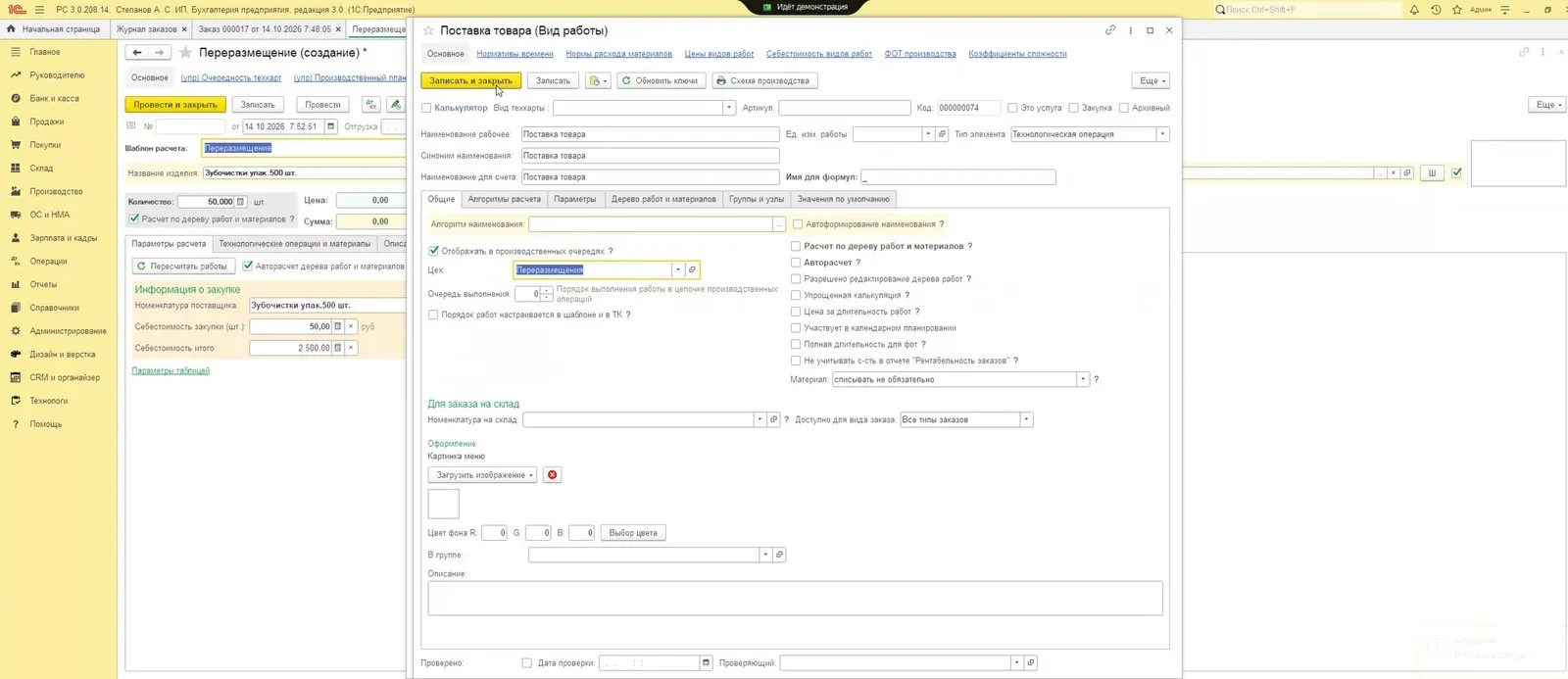Click the 'Записать и закрыть' button
This screenshot has height=679, width=1568.
click(471, 80)
